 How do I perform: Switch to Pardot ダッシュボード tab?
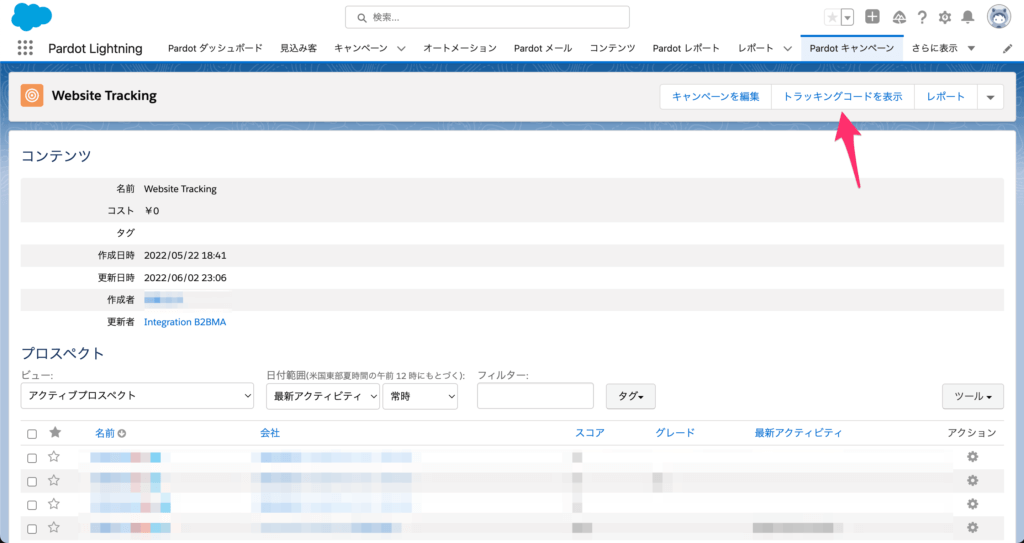215,48
